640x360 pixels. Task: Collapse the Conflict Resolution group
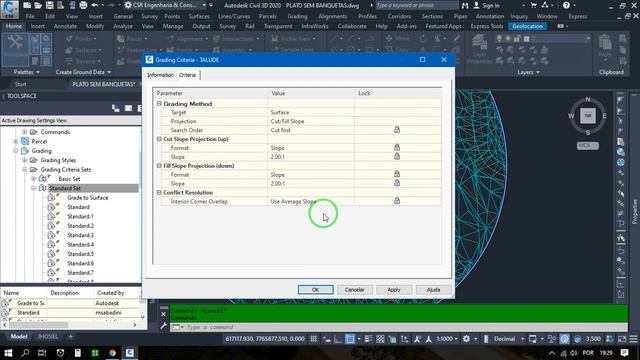coord(159,192)
